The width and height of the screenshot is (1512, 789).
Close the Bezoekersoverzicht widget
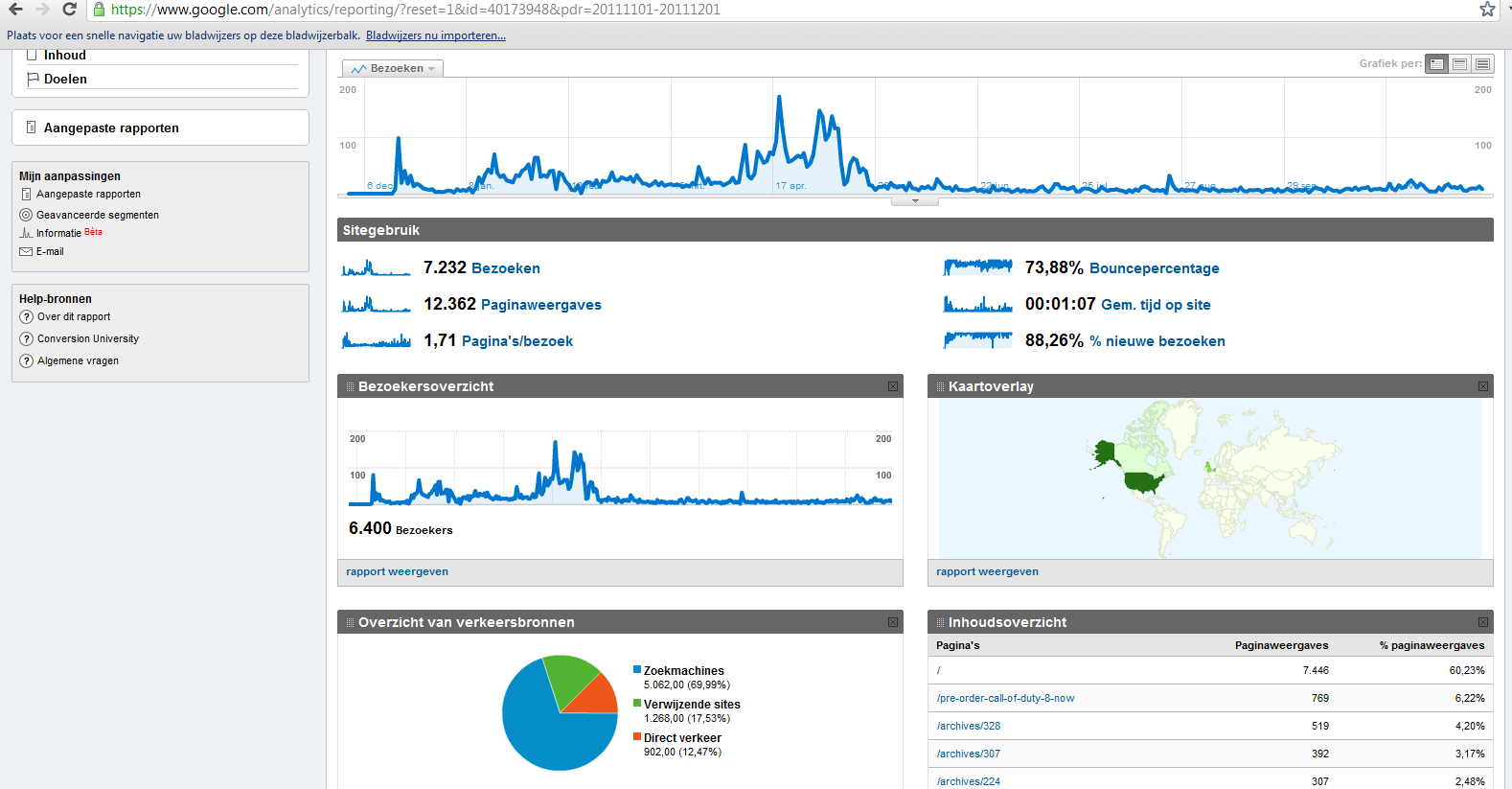click(x=893, y=386)
